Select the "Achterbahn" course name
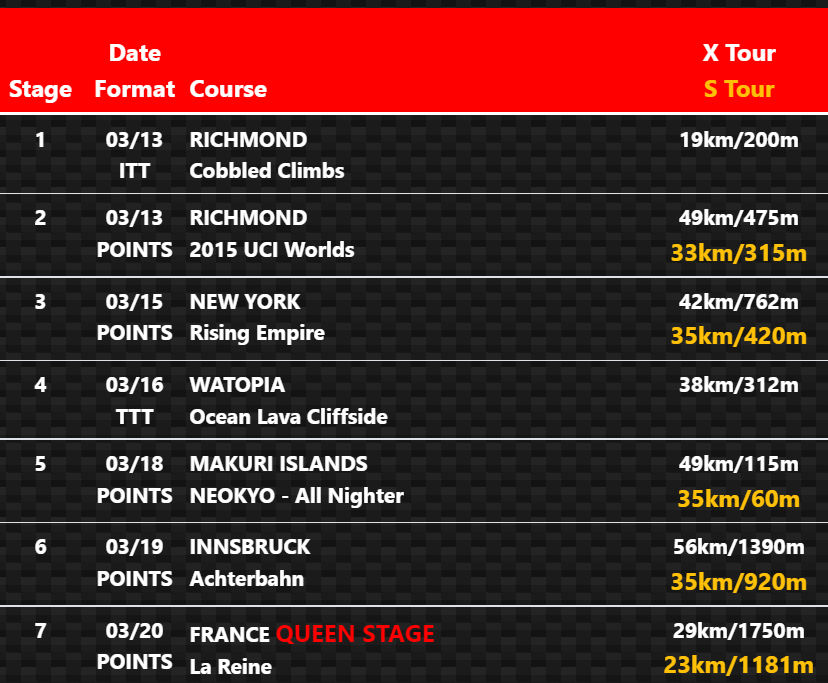 [x=246, y=579]
